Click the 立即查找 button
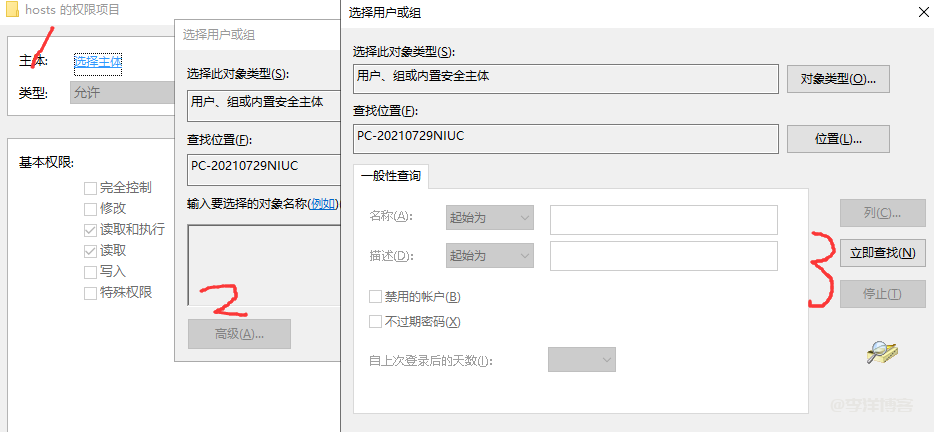The height and width of the screenshot is (432, 934). coord(881,253)
